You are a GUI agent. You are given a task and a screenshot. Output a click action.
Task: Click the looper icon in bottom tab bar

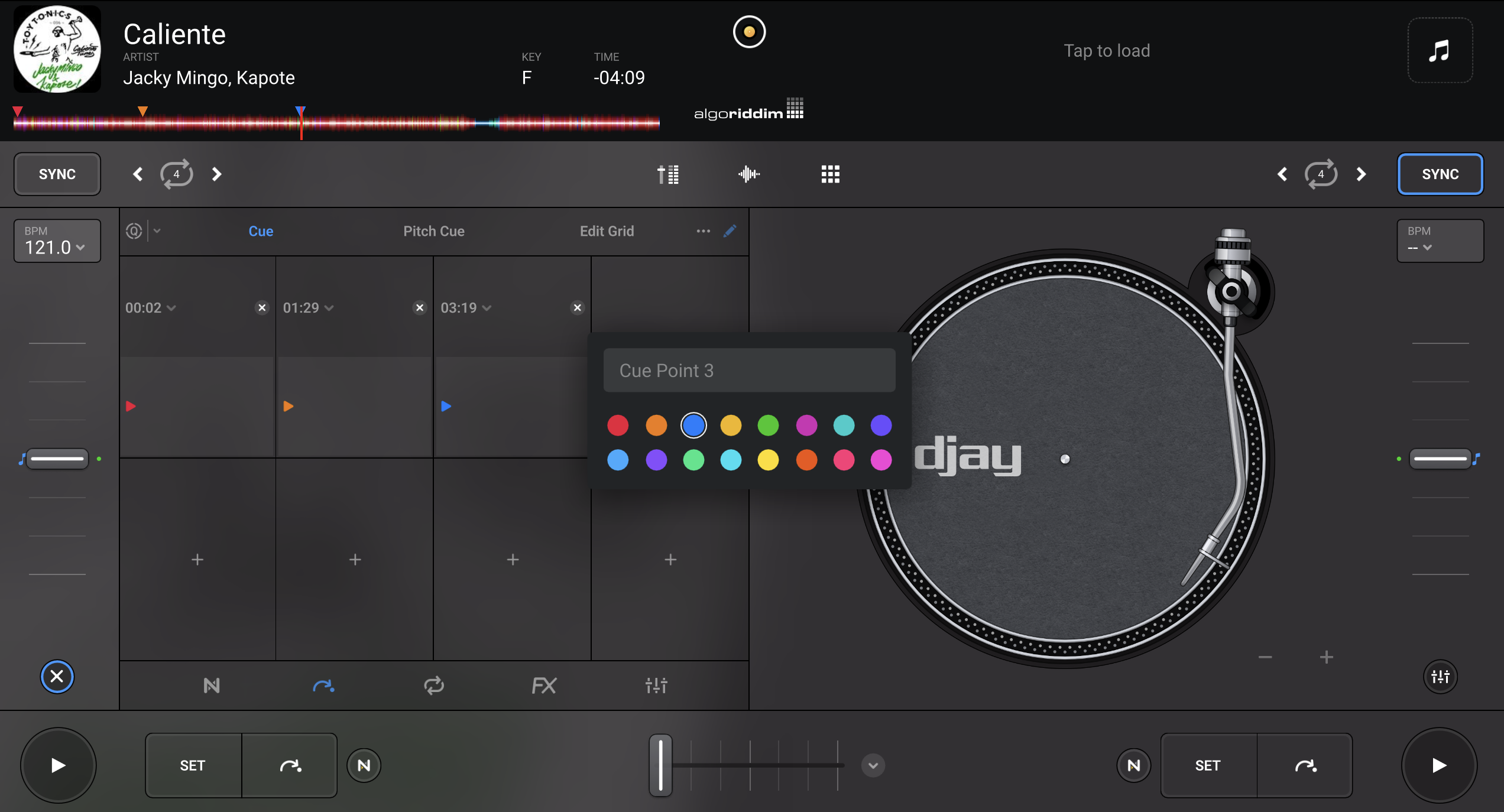click(433, 686)
